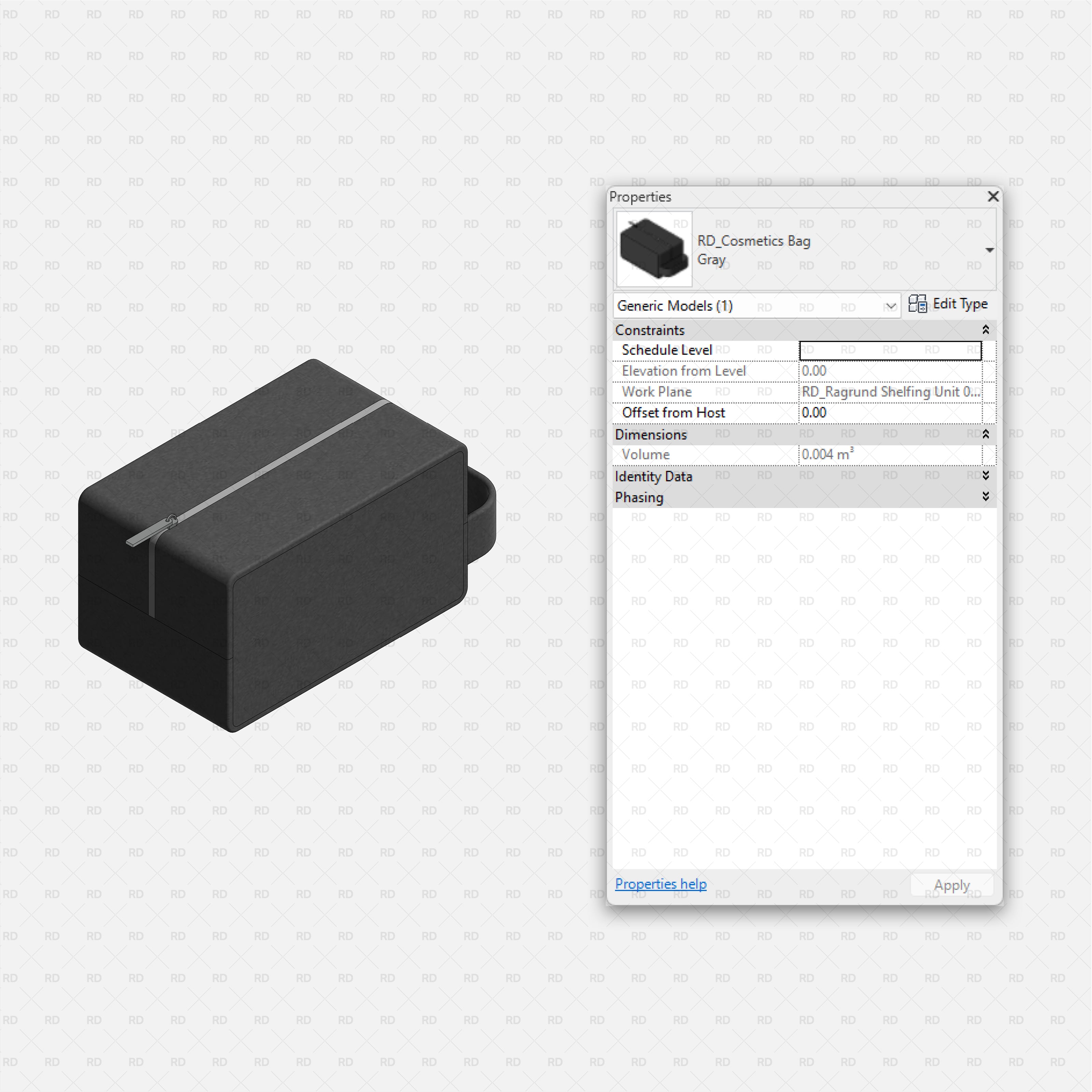Click the Elevation from Level value cell
This screenshot has height=1092, width=1092.
coord(890,371)
